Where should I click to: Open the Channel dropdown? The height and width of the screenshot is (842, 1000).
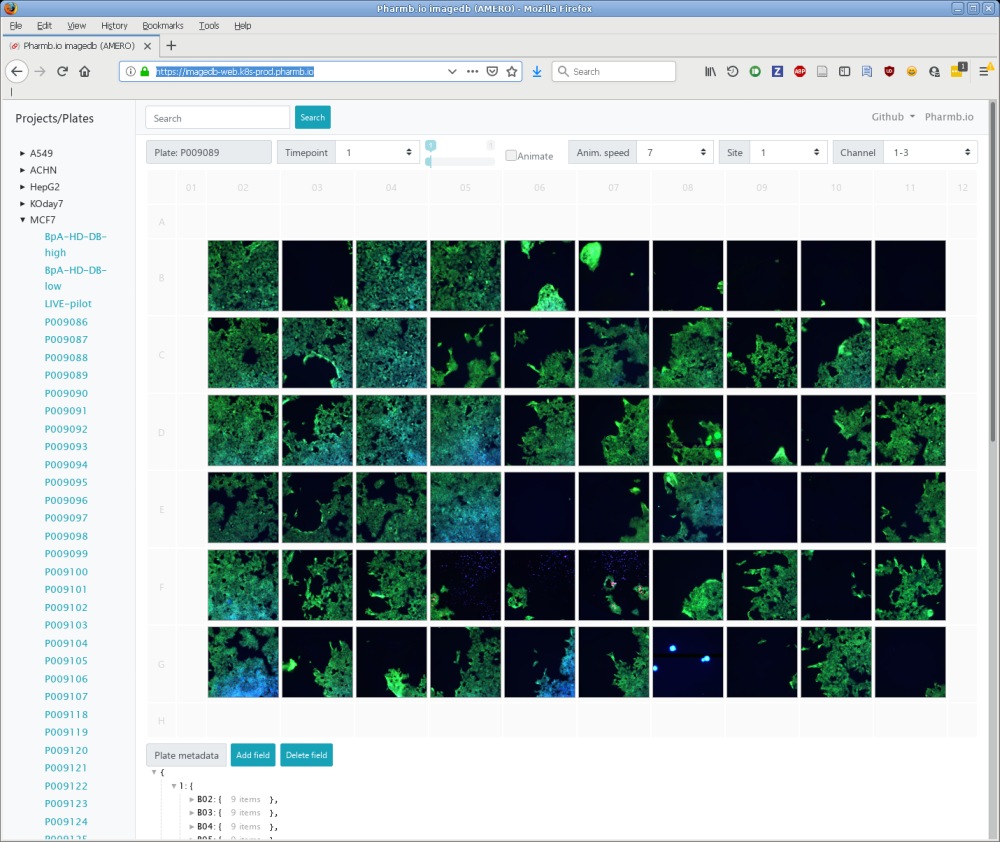930,152
